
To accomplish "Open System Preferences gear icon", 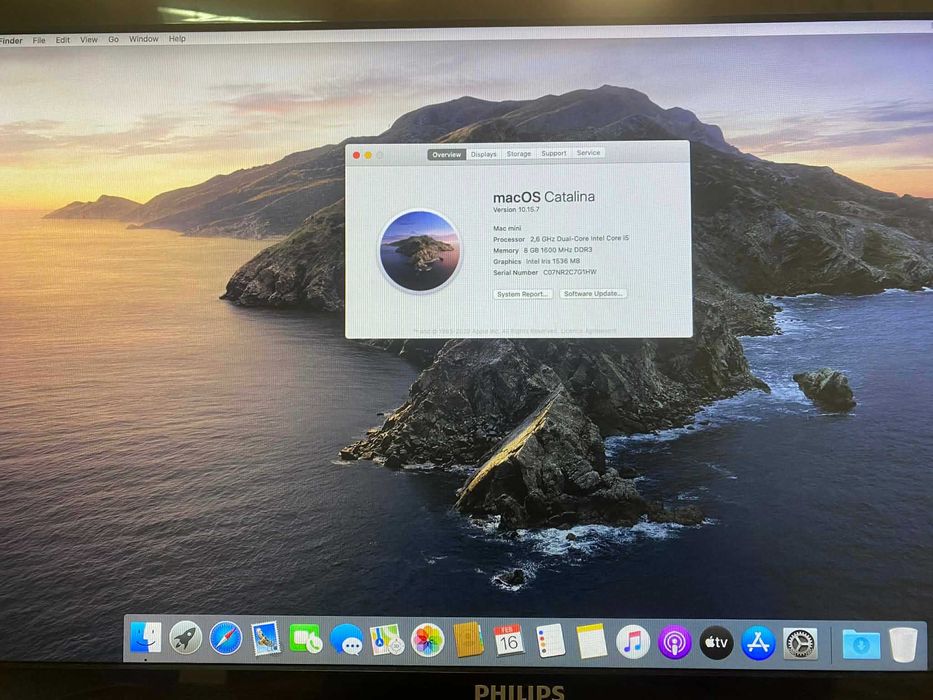I will 800,643.
